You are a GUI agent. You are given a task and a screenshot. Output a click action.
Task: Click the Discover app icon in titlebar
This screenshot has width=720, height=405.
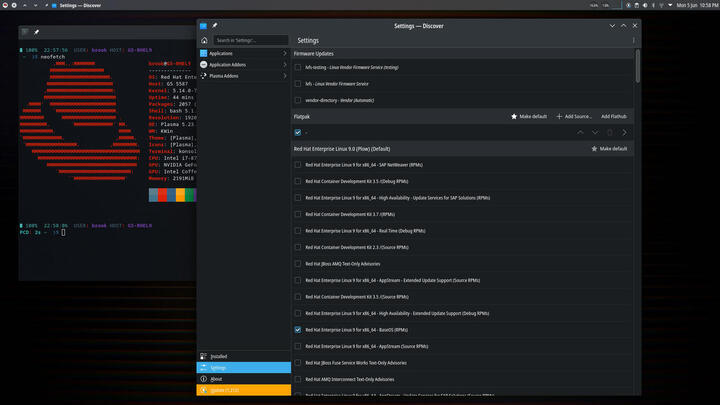point(203,26)
